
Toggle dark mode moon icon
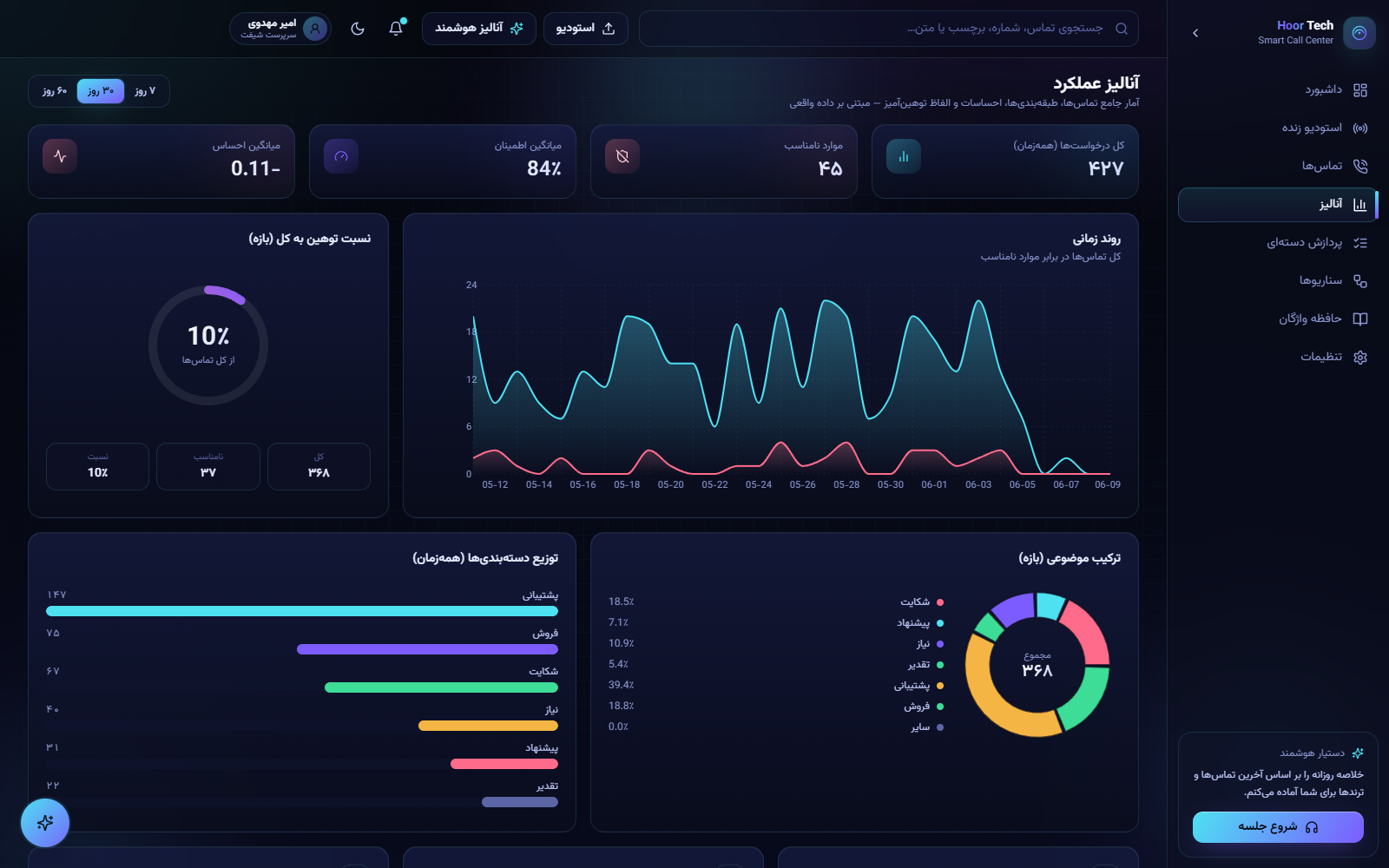pyautogui.click(x=358, y=29)
